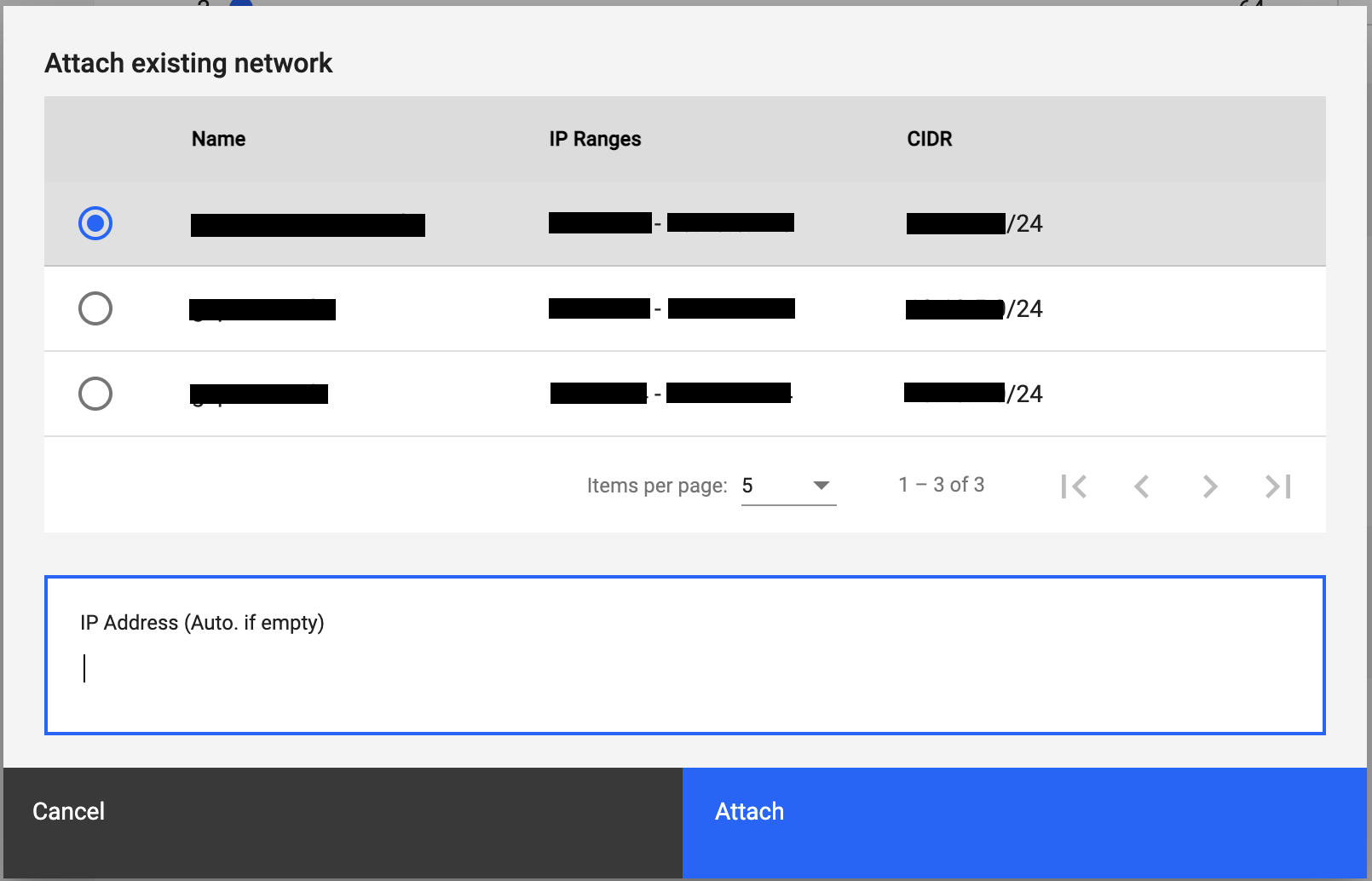Click the first-page navigation icon
This screenshot has width=1372, height=881.
(1075, 486)
